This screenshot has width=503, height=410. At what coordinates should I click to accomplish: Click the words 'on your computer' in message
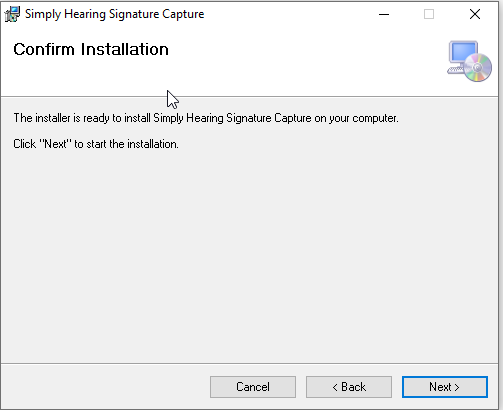click(x=356, y=118)
